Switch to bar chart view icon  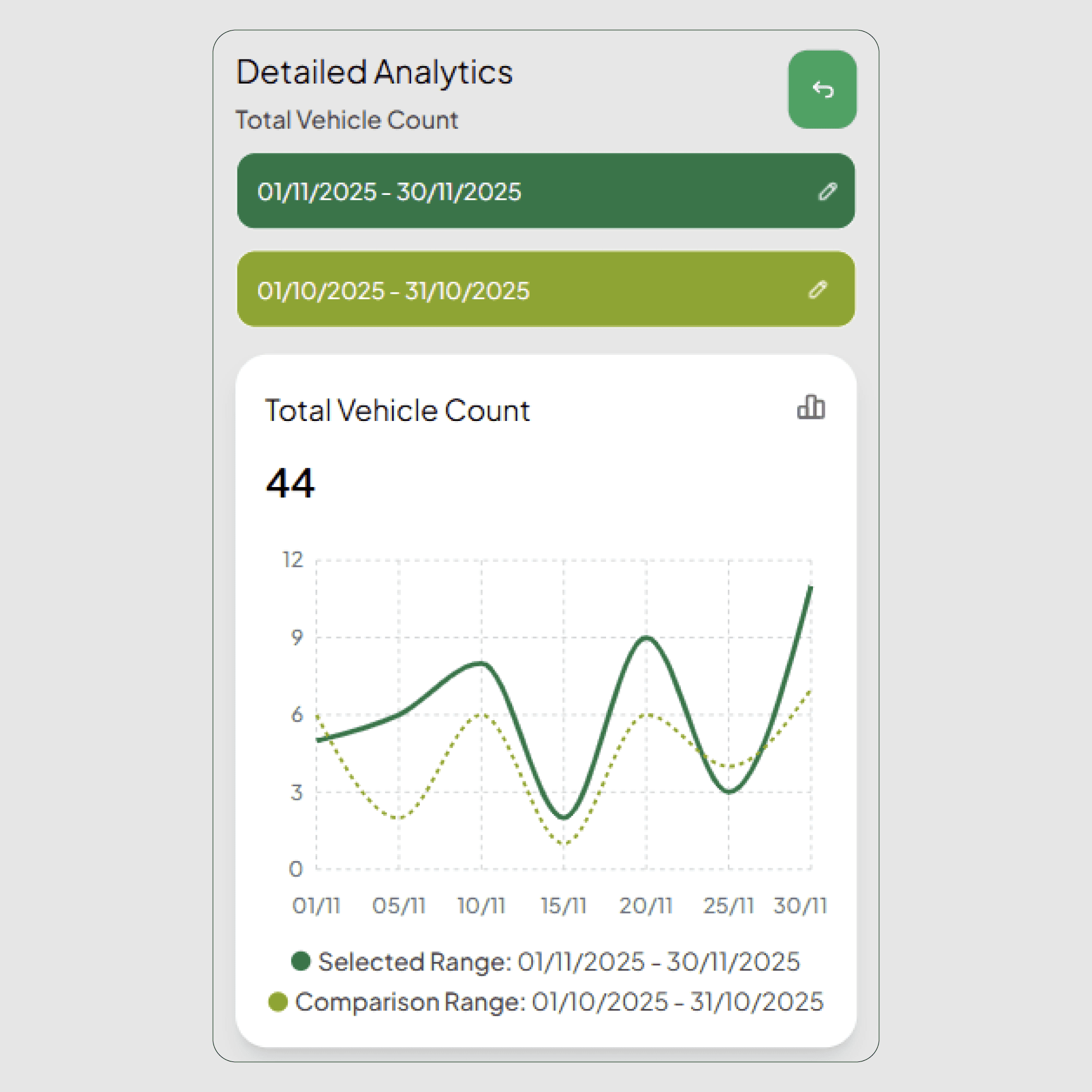[x=810, y=407]
